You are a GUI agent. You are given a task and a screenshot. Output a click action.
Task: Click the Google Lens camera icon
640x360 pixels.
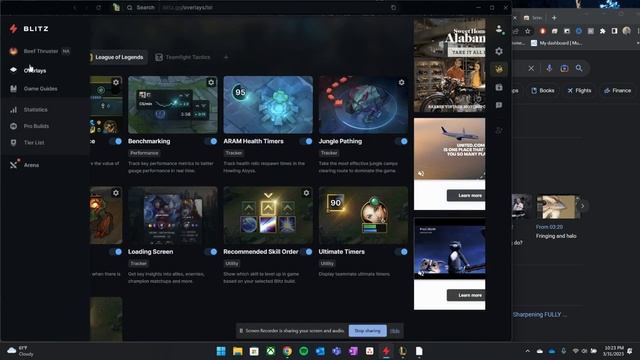pyautogui.click(x=564, y=69)
